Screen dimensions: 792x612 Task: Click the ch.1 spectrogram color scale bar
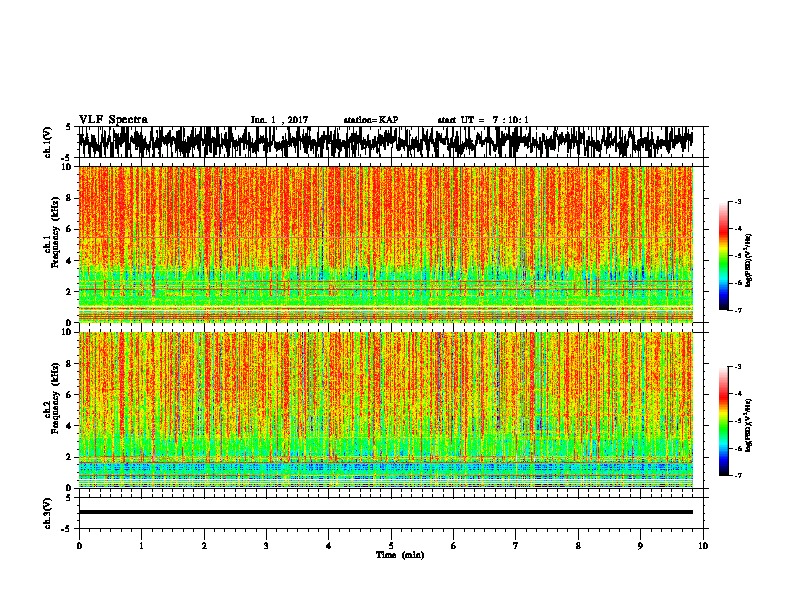coord(724,256)
